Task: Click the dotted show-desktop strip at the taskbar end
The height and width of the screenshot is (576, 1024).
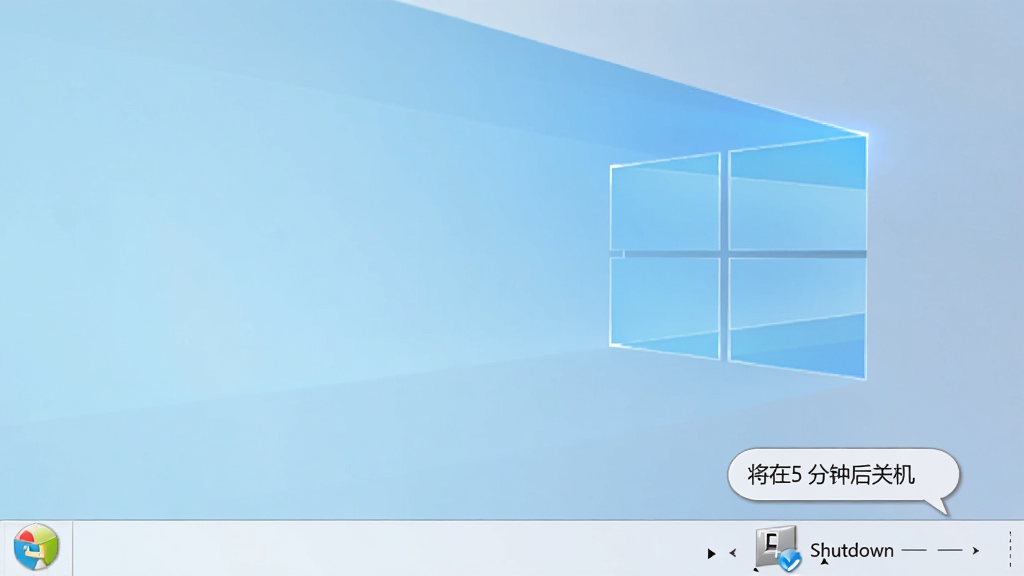Action: pos(1010,549)
